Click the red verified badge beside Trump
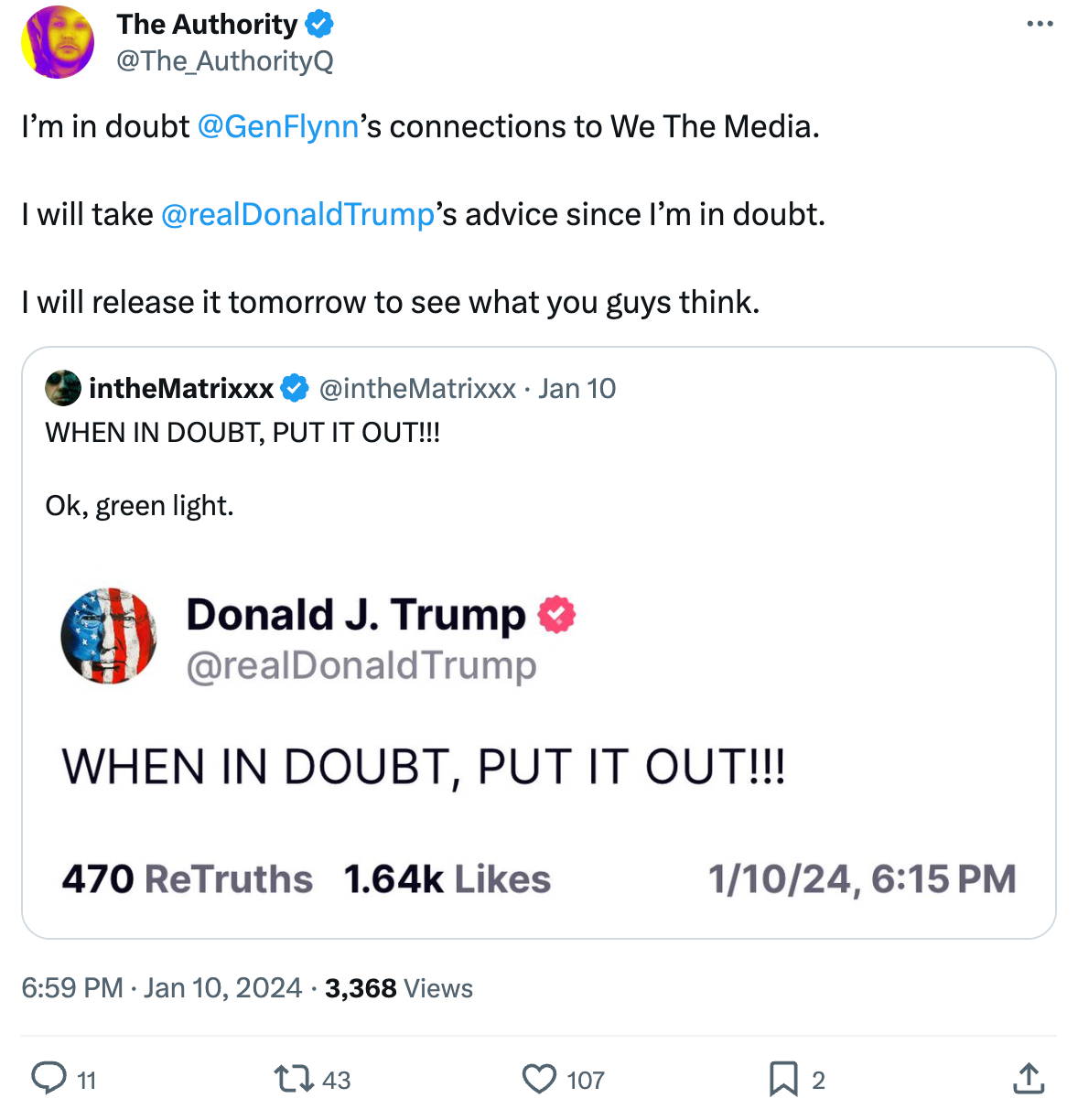Viewport: 1078px width, 1120px height. pyautogui.click(x=556, y=614)
